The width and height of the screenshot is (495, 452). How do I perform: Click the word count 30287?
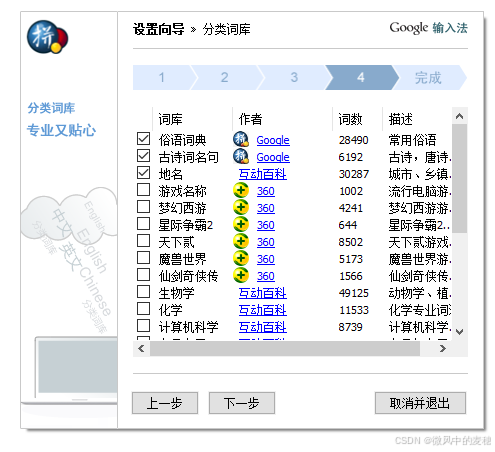point(354,174)
